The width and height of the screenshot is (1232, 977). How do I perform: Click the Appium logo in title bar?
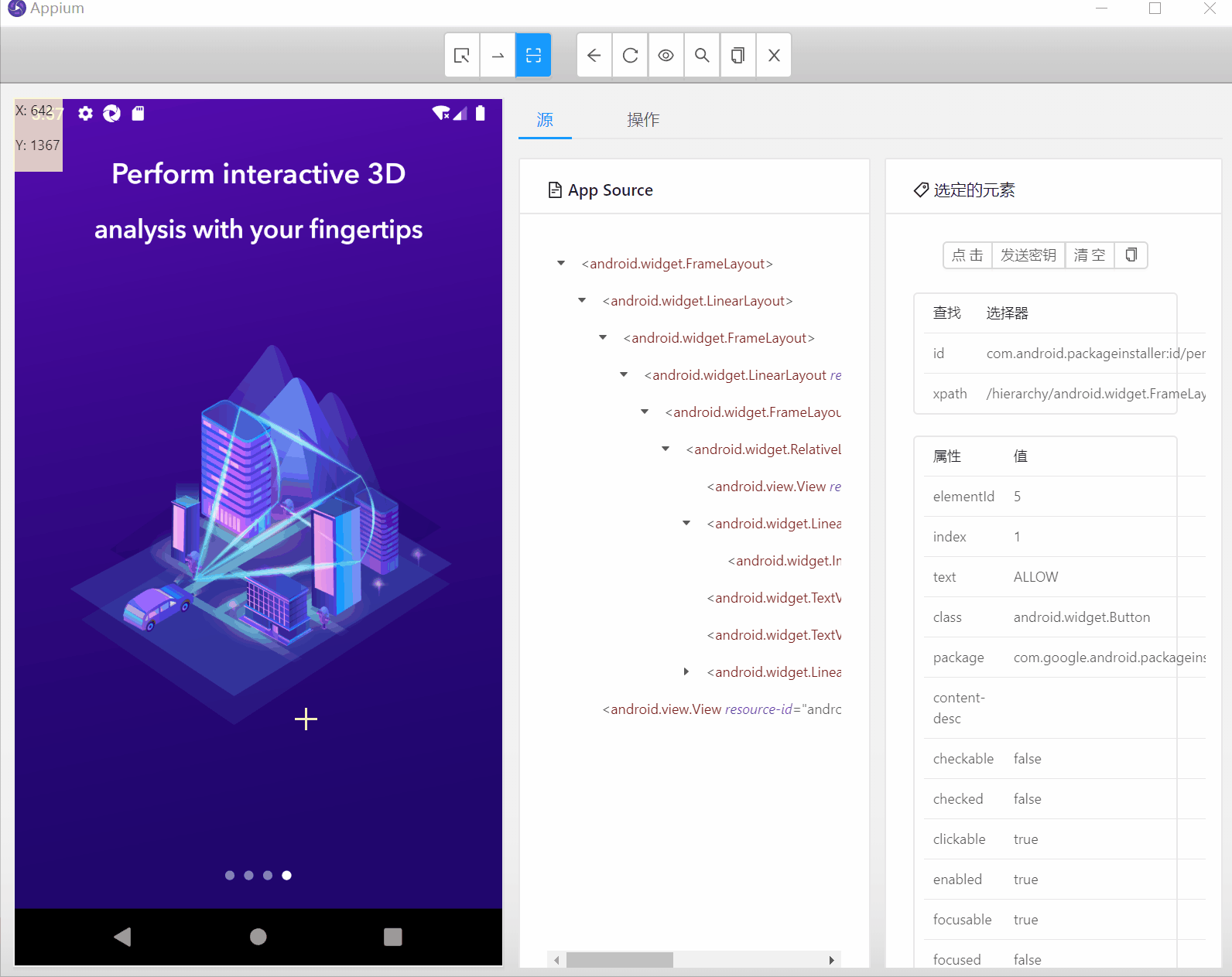coord(16,9)
